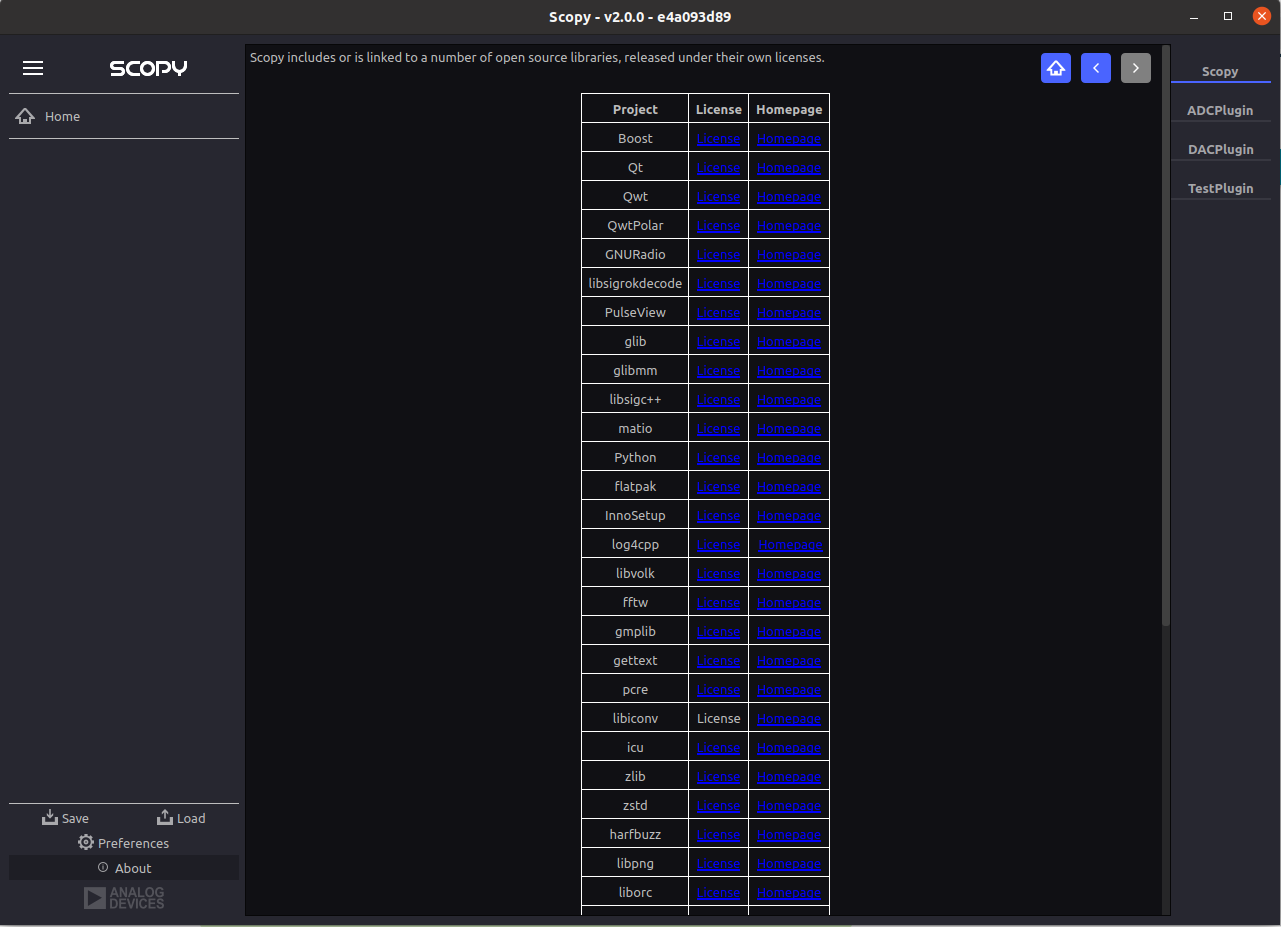Open the GNURadio Homepage link
1281x927 pixels.
coord(789,255)
